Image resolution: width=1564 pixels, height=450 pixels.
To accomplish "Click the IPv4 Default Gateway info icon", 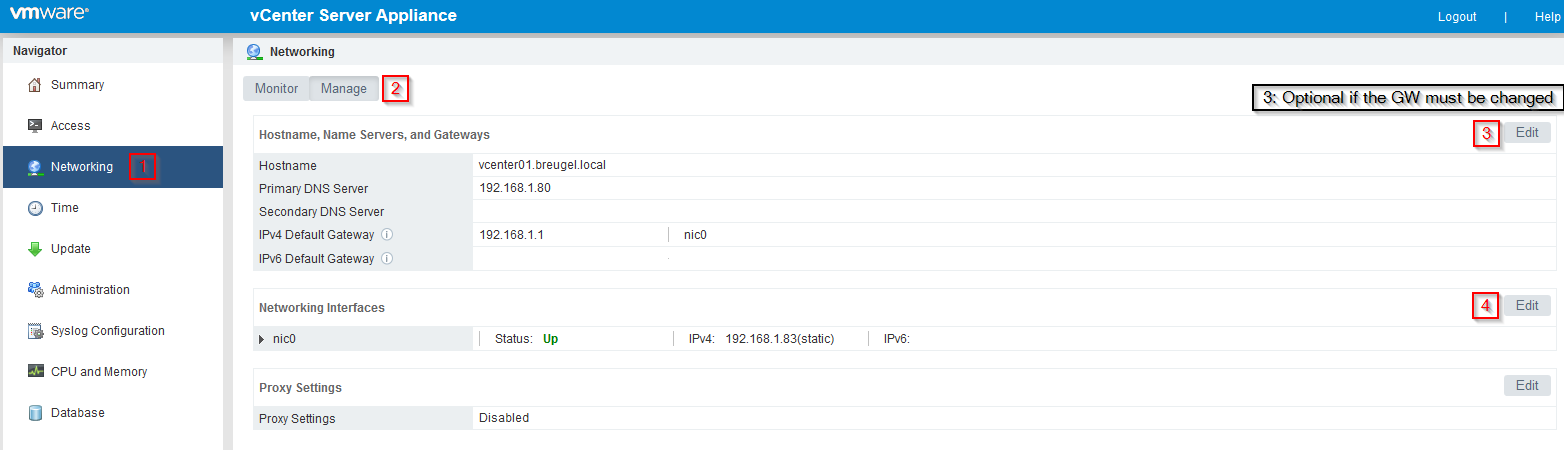I will pos(386,235).
